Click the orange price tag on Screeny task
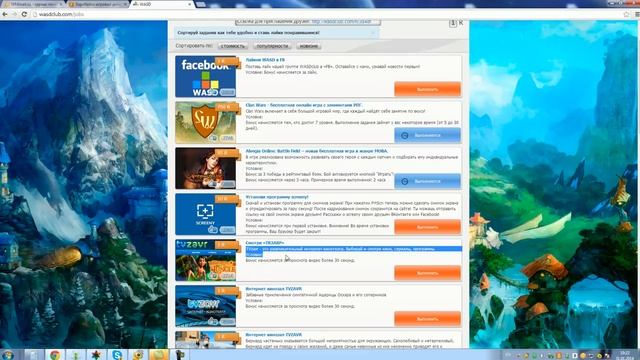 pos(227,199)
